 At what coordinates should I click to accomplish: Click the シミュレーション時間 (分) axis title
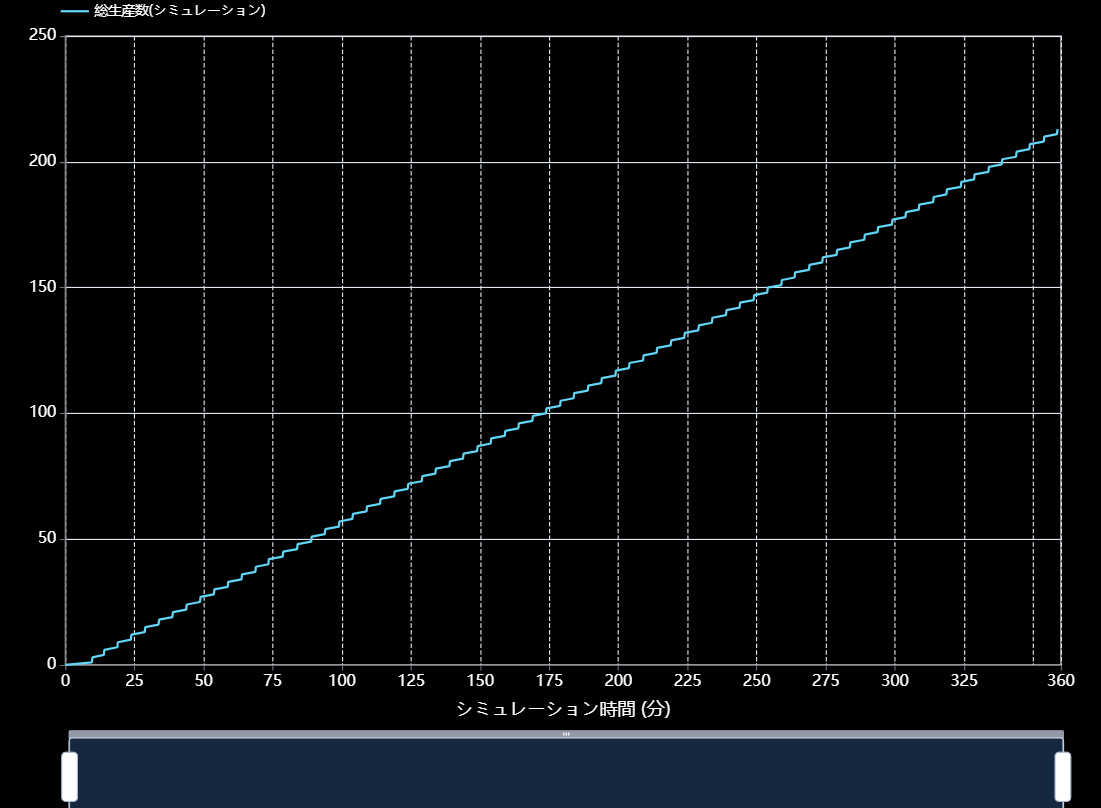(563, 709)
